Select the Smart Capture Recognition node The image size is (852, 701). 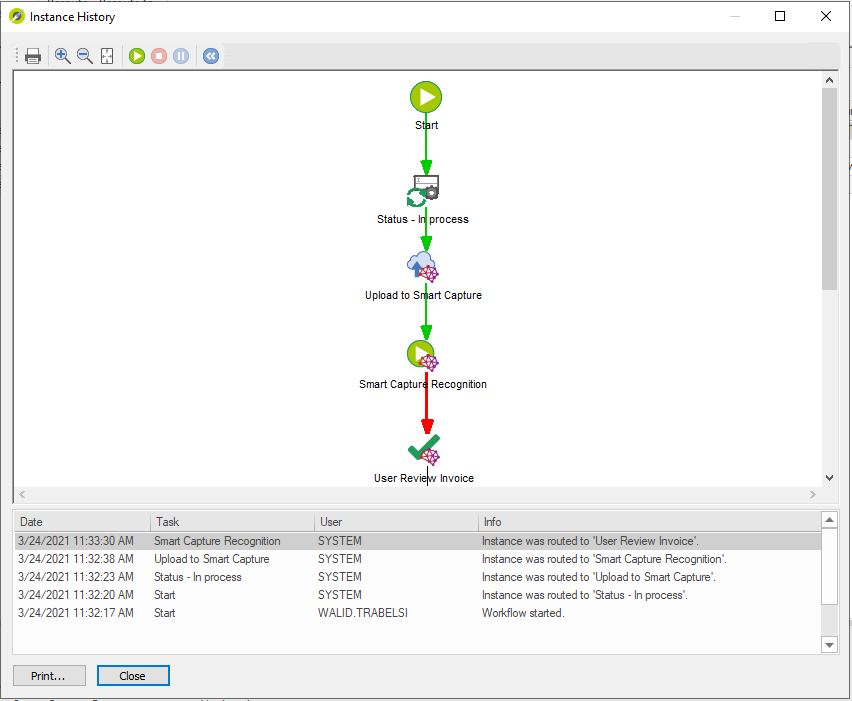coord(422,356)
